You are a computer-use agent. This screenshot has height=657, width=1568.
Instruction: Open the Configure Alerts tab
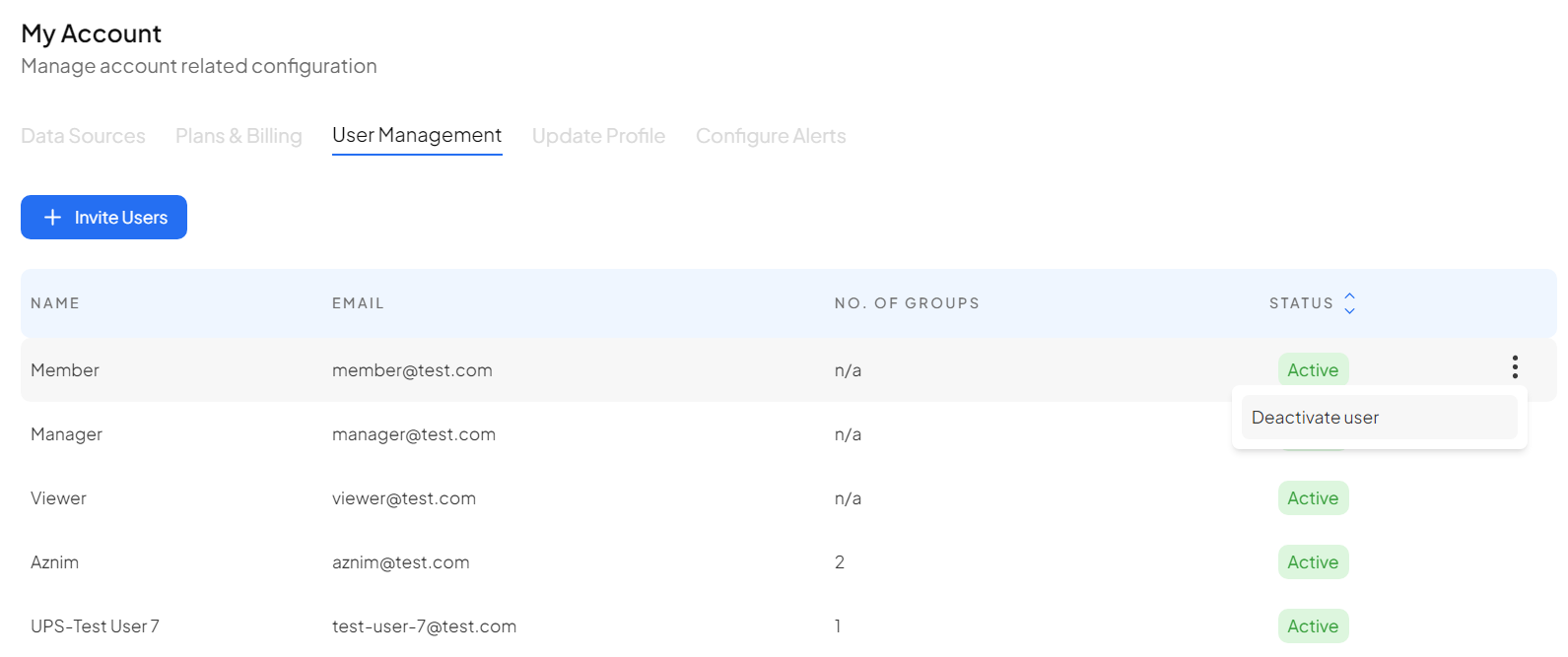[x=771, y=136]
